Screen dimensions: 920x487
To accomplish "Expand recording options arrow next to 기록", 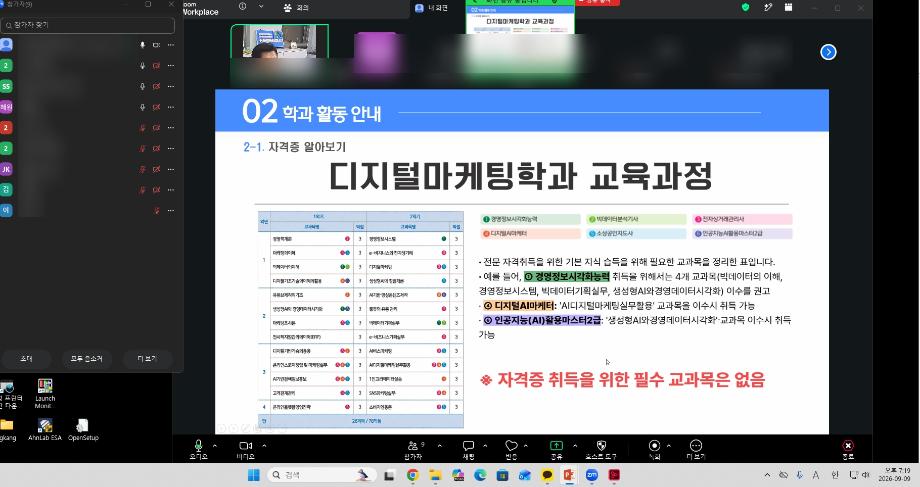I will 669,446.
